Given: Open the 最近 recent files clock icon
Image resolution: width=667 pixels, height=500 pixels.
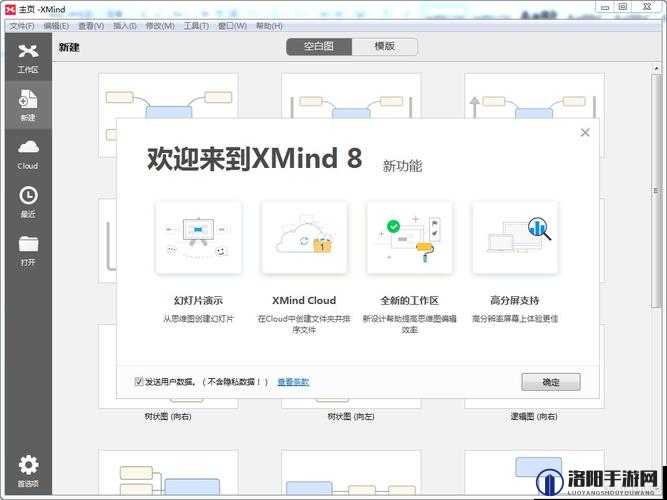Looking at the screenshot, I should (x=28, y=202).
